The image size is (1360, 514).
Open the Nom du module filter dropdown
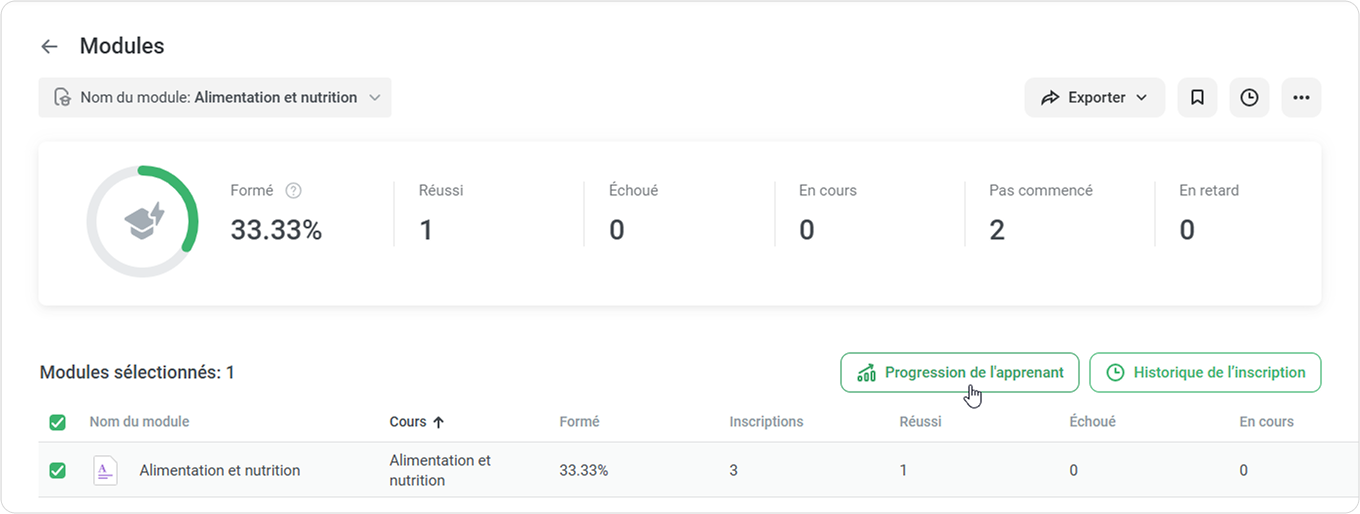pos(215,98)
